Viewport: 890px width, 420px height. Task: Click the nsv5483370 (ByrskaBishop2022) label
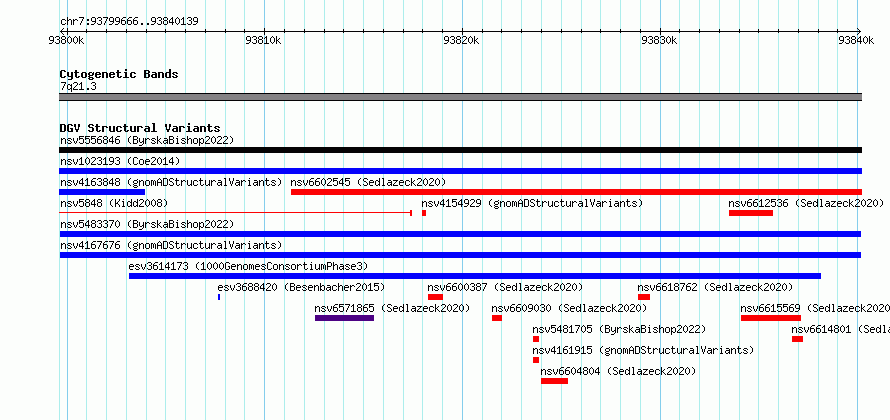147,224
